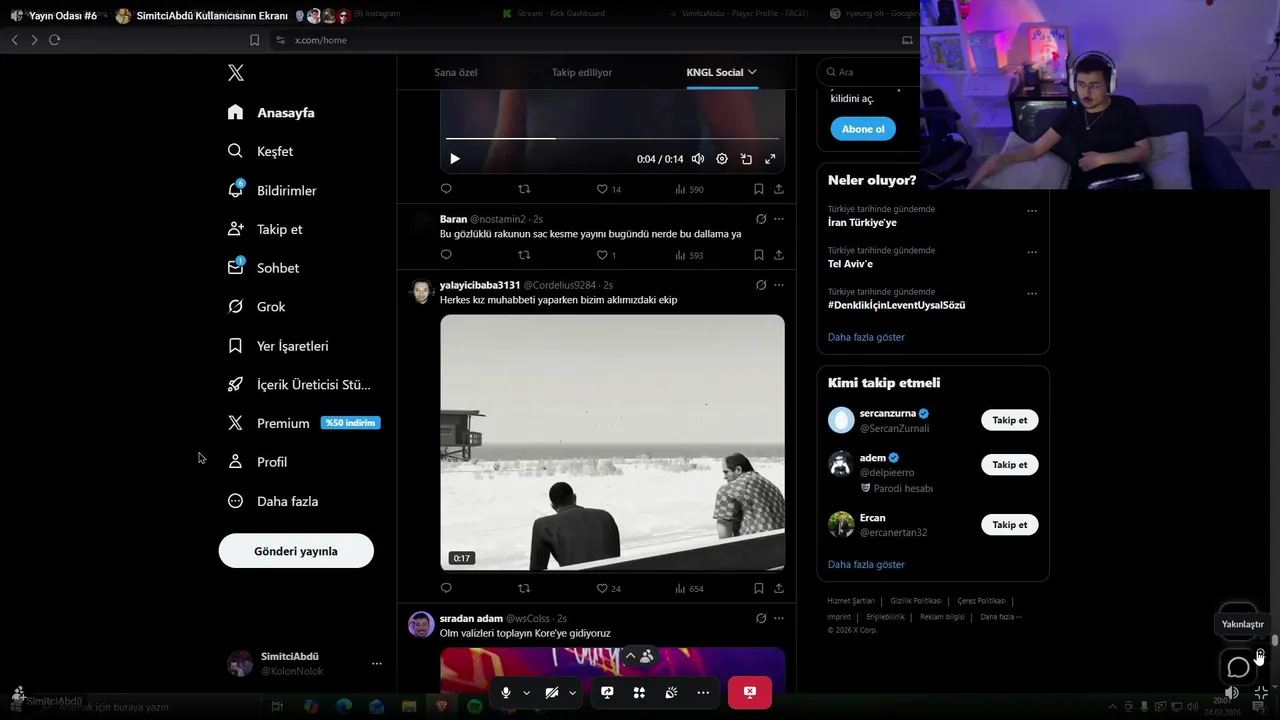The height and width of the screenshot is (720, 1280).
Task: Reply to yalayicibaba3131's post
Action: tap(446, 589)
